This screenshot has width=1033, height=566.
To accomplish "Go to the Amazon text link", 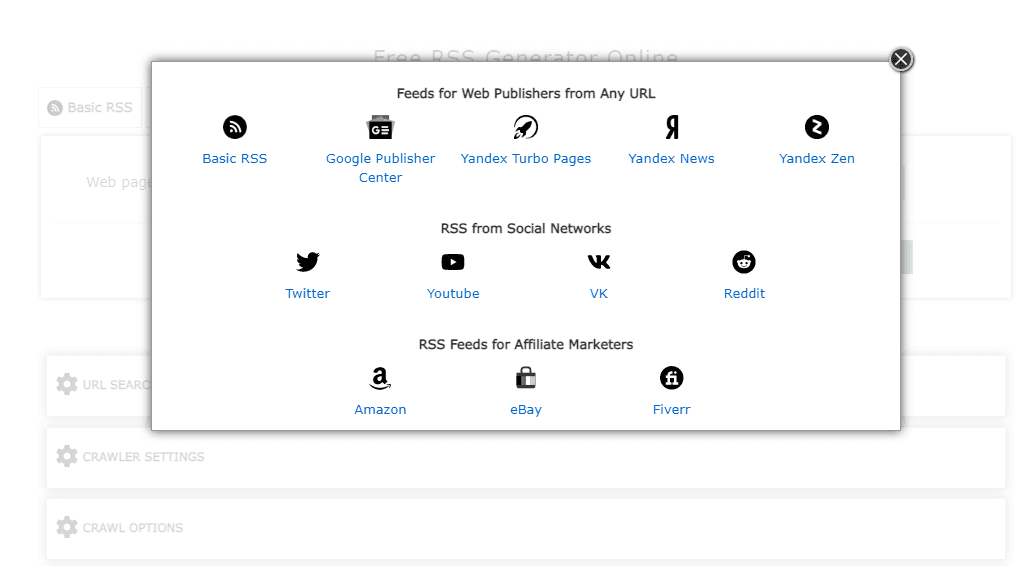I will [x=380, y=409].
